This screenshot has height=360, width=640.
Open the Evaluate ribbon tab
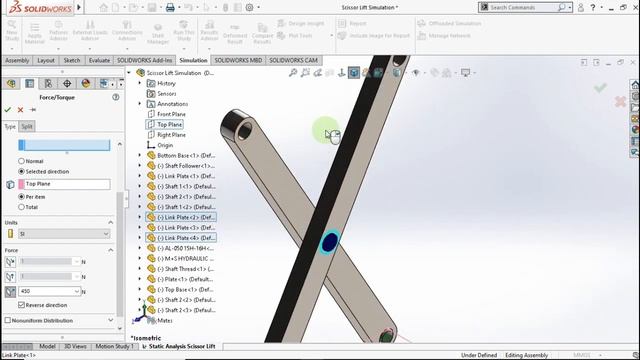point(99,60)
